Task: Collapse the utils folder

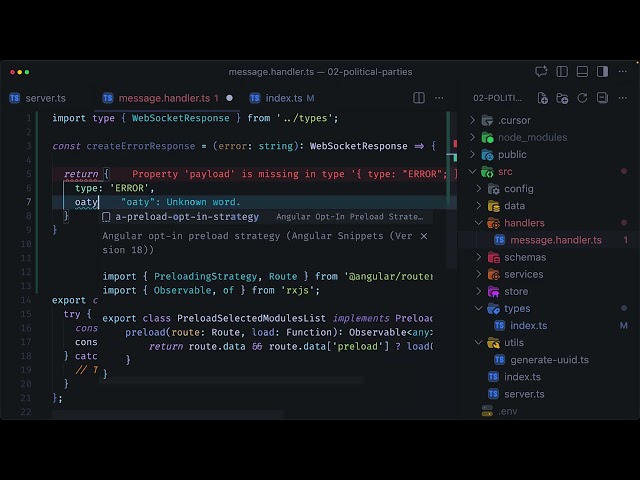Action: coord(479,342)
